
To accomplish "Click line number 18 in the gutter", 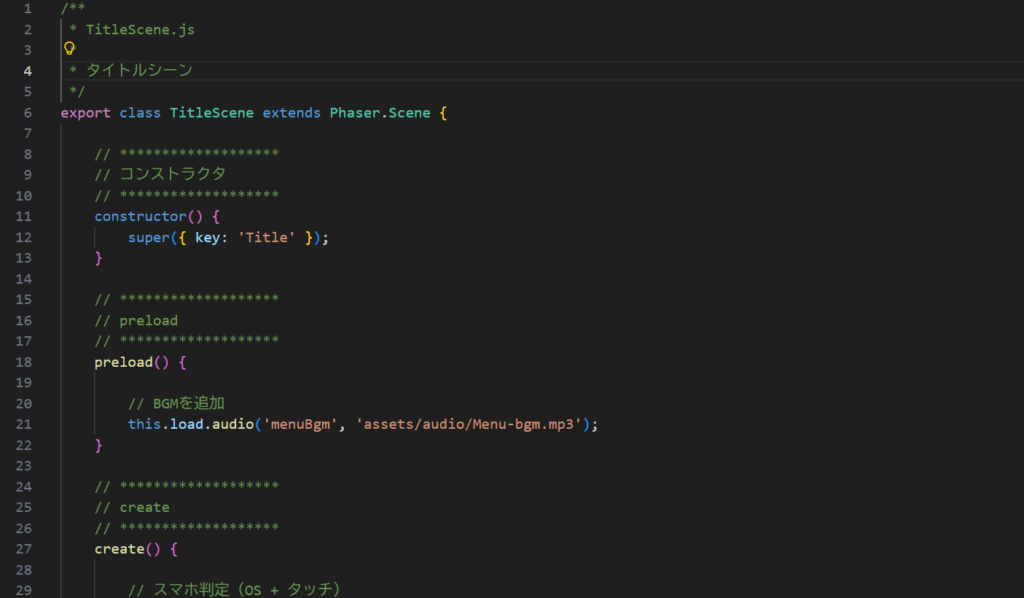I will pyautogui.click(x=24, y=362).
